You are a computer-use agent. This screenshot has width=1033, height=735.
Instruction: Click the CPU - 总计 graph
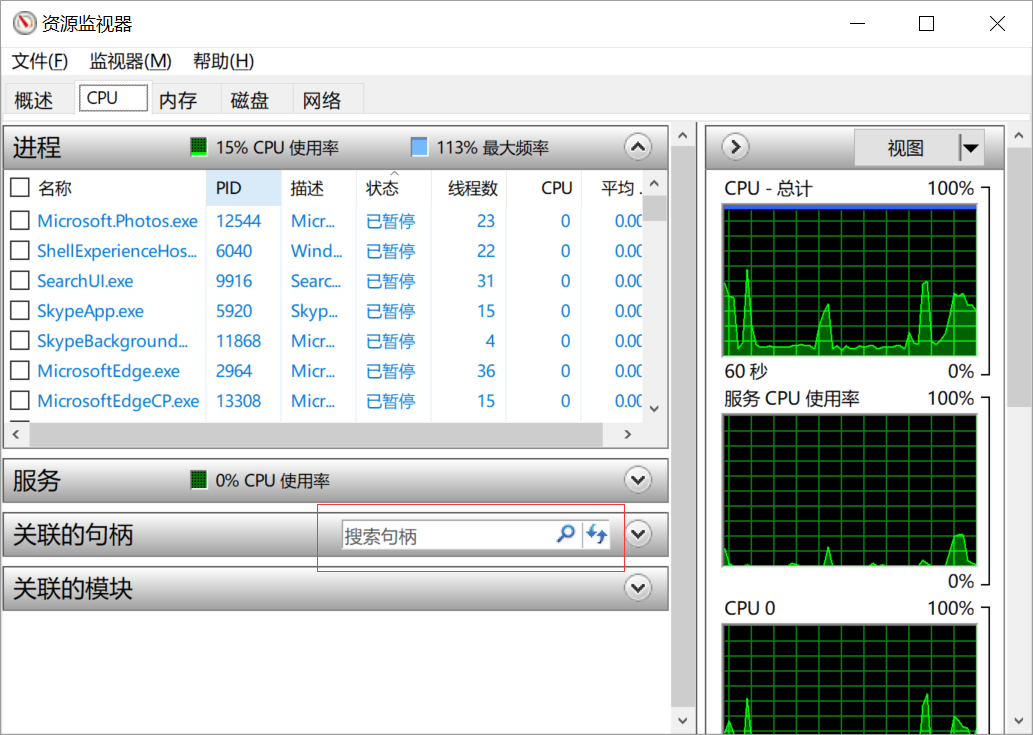click(x=850, y=281)
